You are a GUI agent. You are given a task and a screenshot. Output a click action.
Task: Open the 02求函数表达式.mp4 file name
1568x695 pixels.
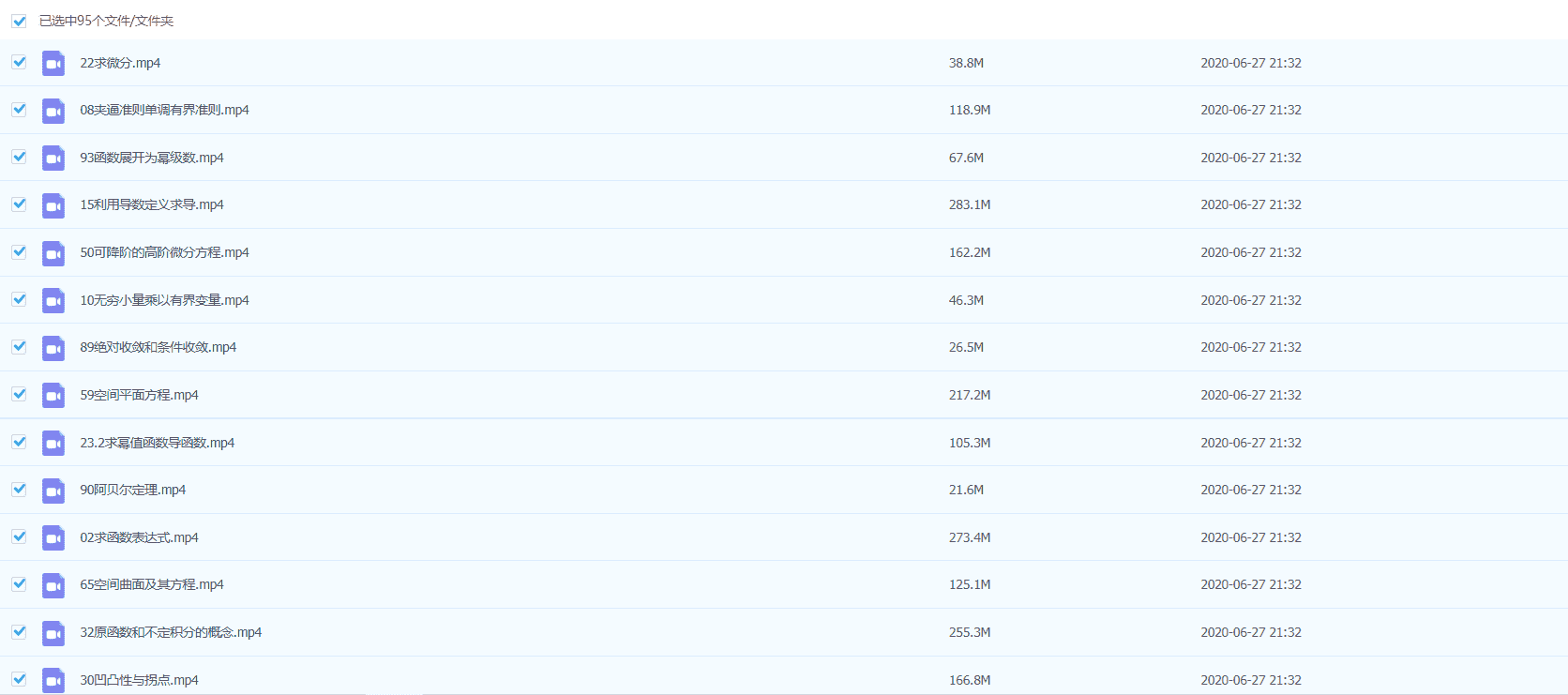tap(139, 537)
